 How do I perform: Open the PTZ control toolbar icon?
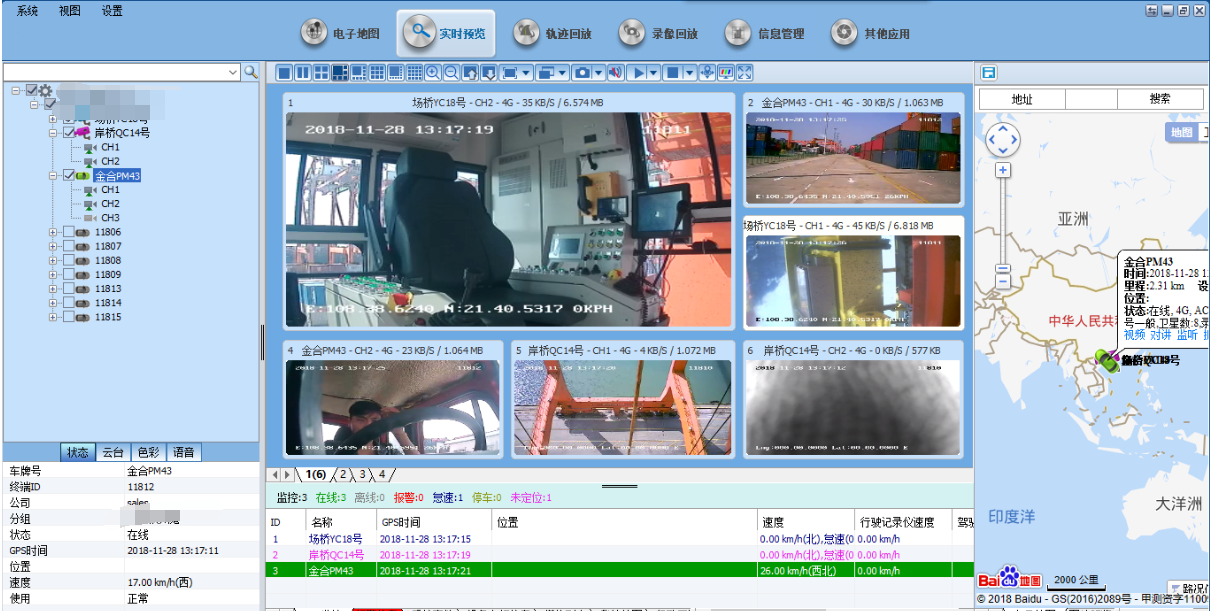707,73
